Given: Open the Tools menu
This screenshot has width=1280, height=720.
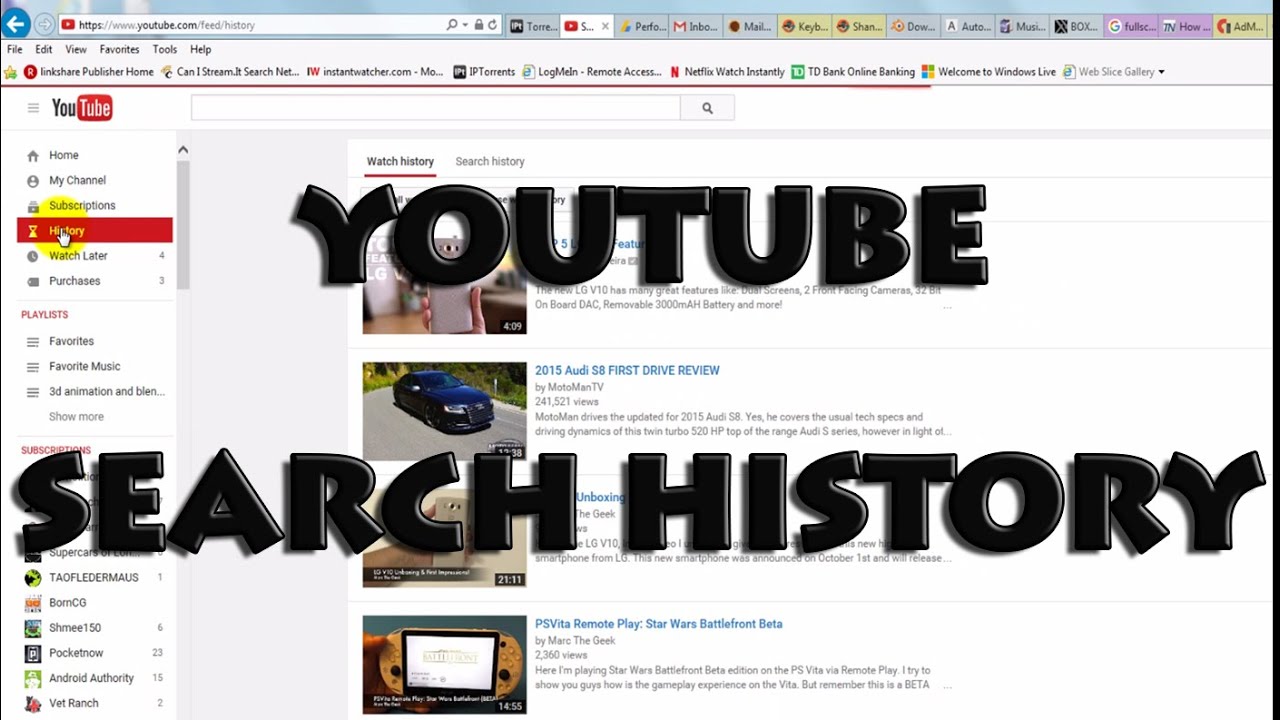Looking at the screenshot, I should point(165,49).
